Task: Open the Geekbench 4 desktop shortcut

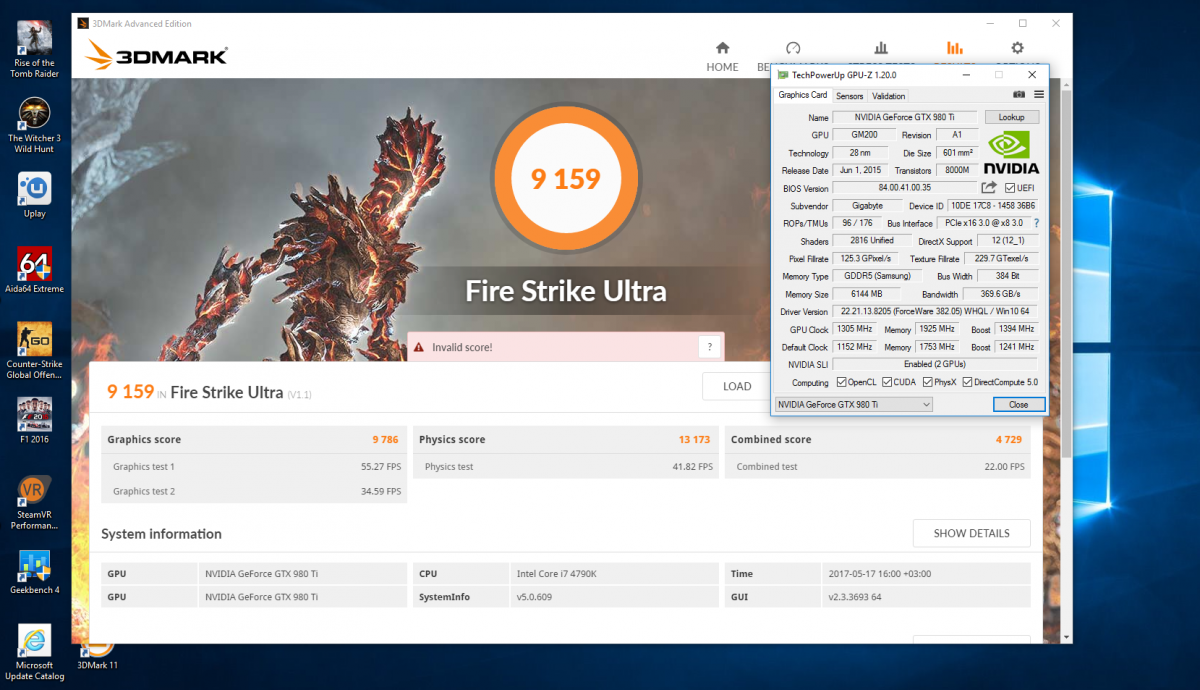Action: pos(34,572)
